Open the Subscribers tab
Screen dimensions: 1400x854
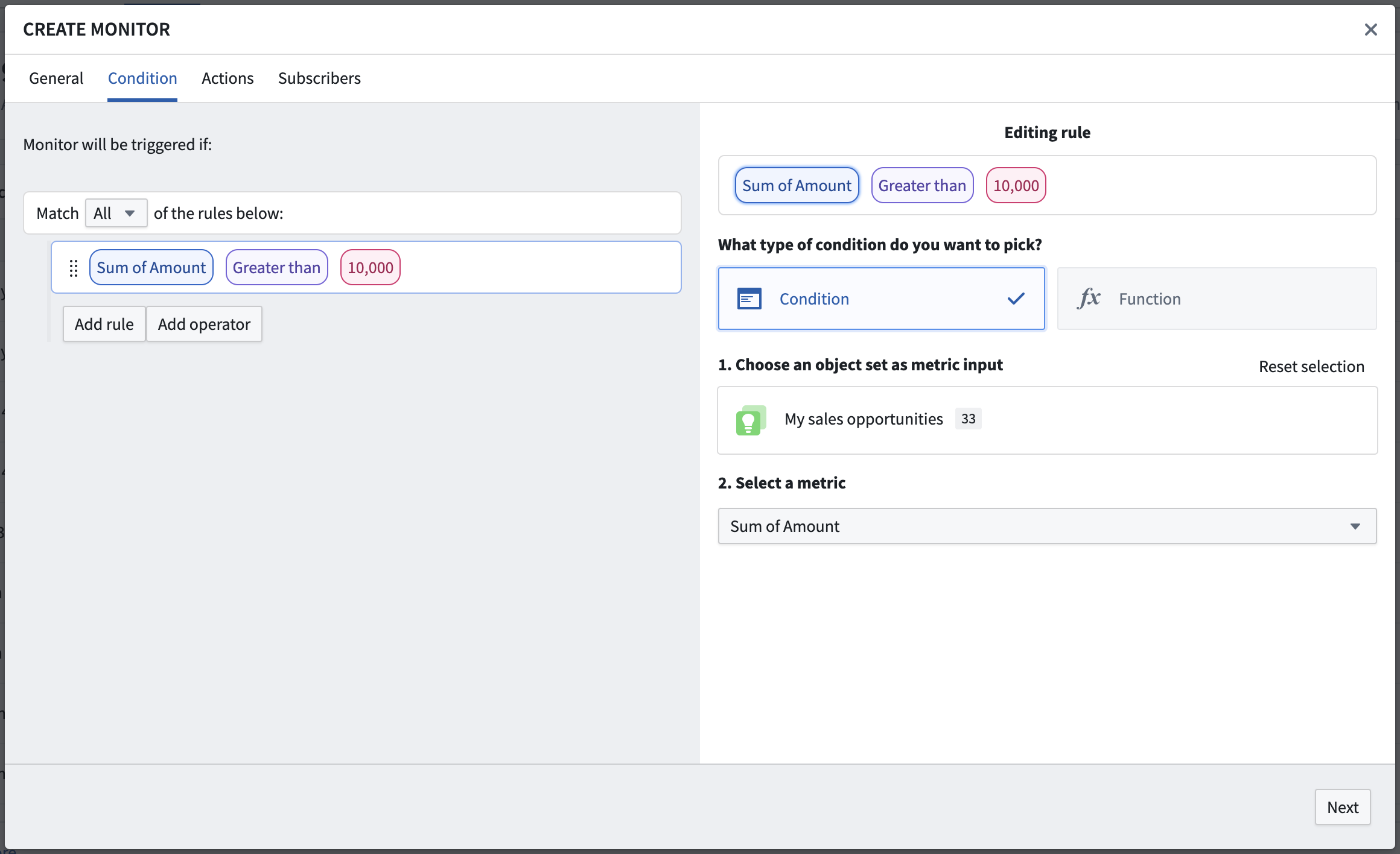pyautogui.click(x=319, y=78)
